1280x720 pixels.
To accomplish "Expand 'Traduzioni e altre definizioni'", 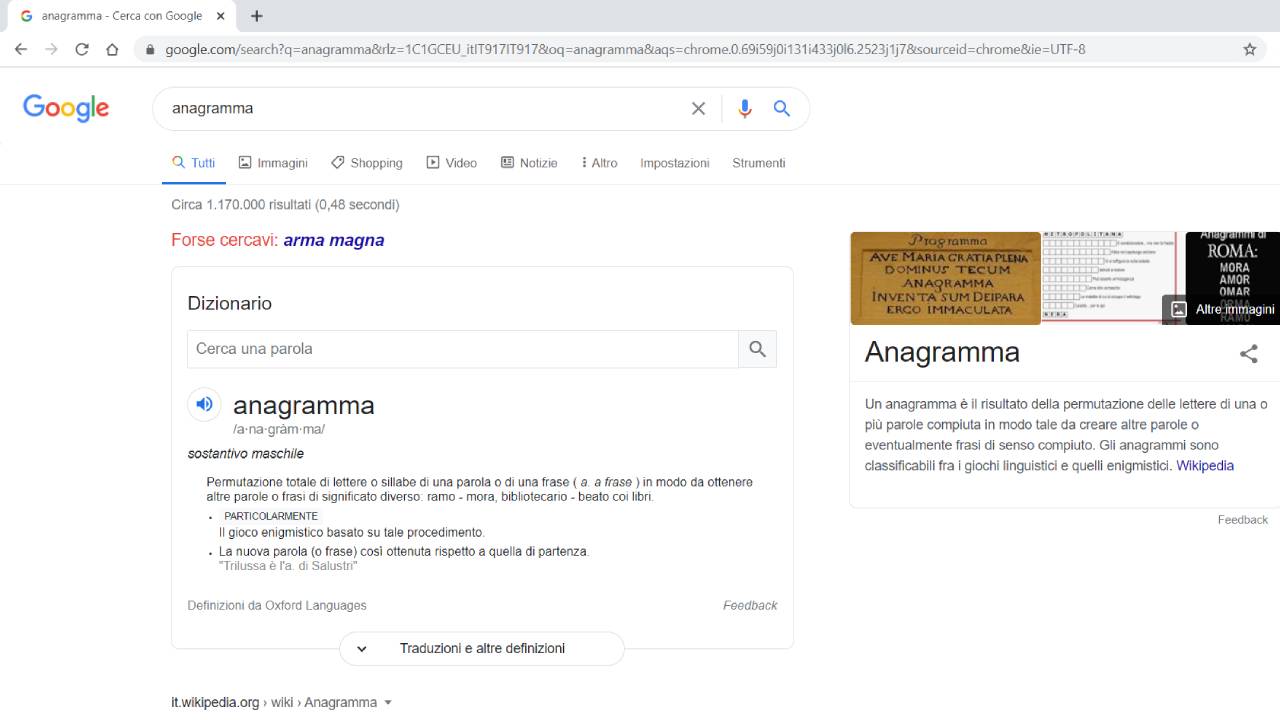I will [482, 648].
